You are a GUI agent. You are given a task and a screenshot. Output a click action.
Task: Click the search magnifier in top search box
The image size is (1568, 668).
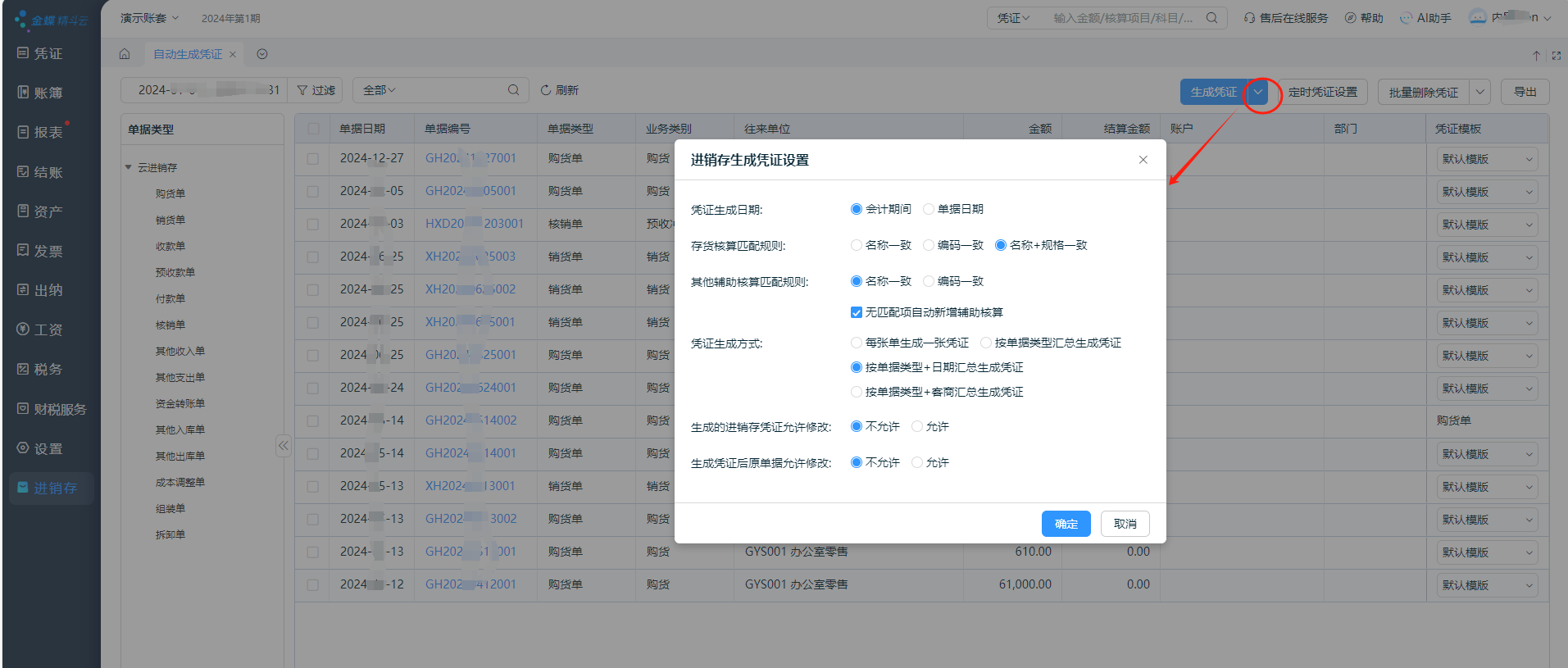(1211, 18)
